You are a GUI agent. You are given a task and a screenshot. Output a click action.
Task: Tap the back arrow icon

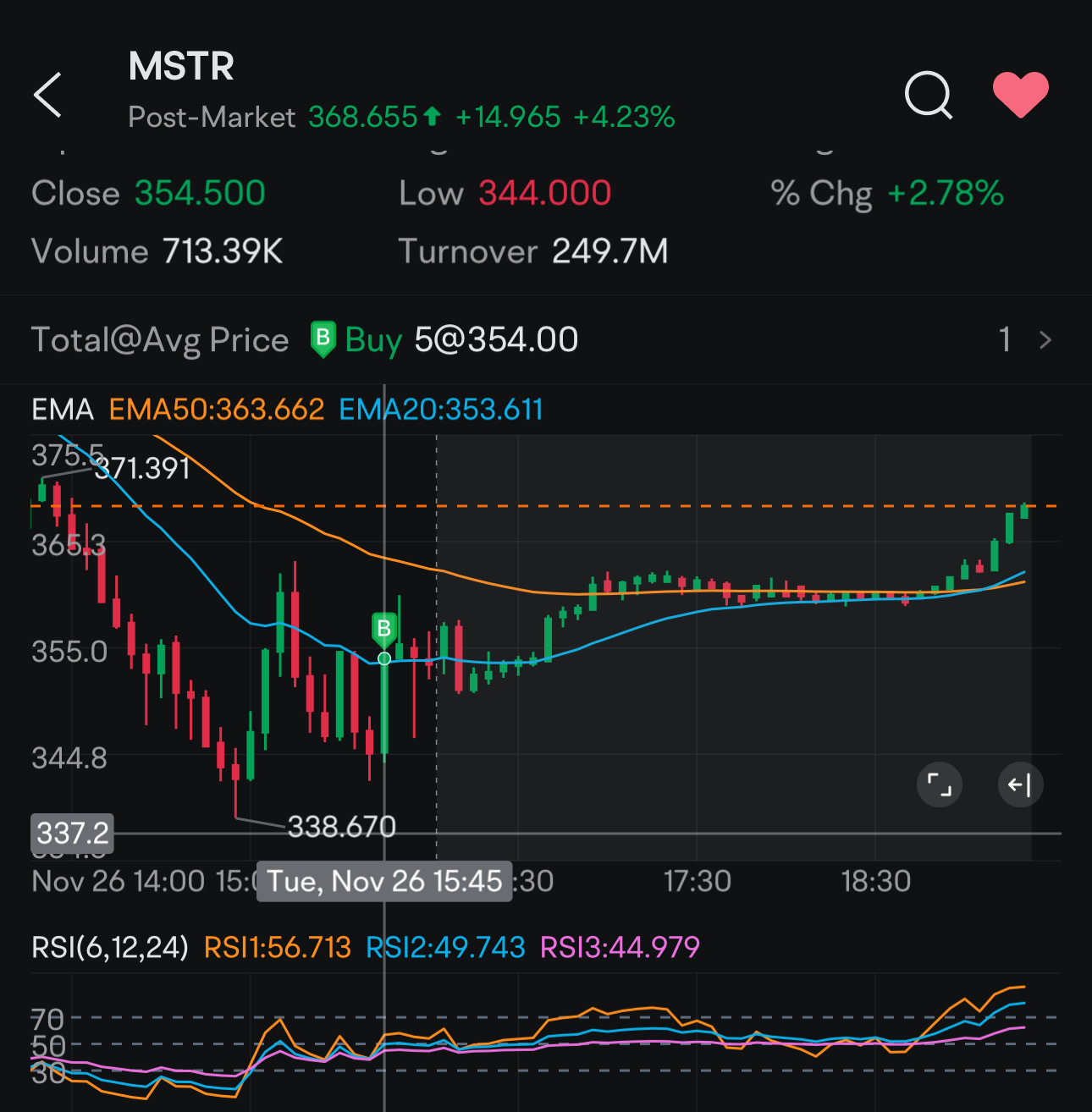(47, 94)
